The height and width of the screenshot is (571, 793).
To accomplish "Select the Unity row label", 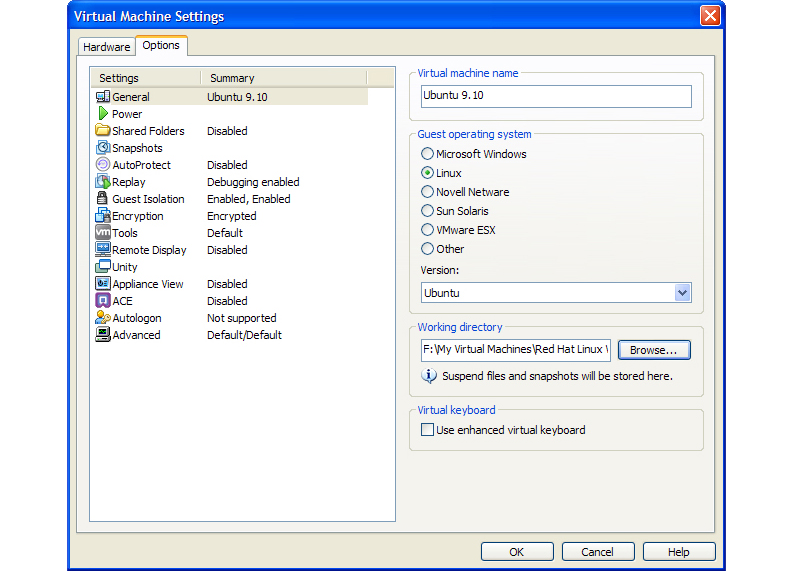I will pyautogui.click(x=124, y=267).
